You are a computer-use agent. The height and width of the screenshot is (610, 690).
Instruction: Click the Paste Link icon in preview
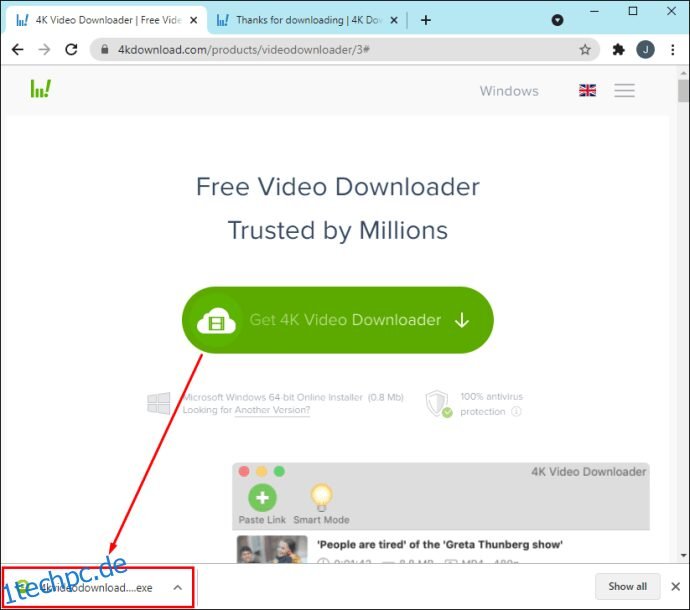[262, 498]
